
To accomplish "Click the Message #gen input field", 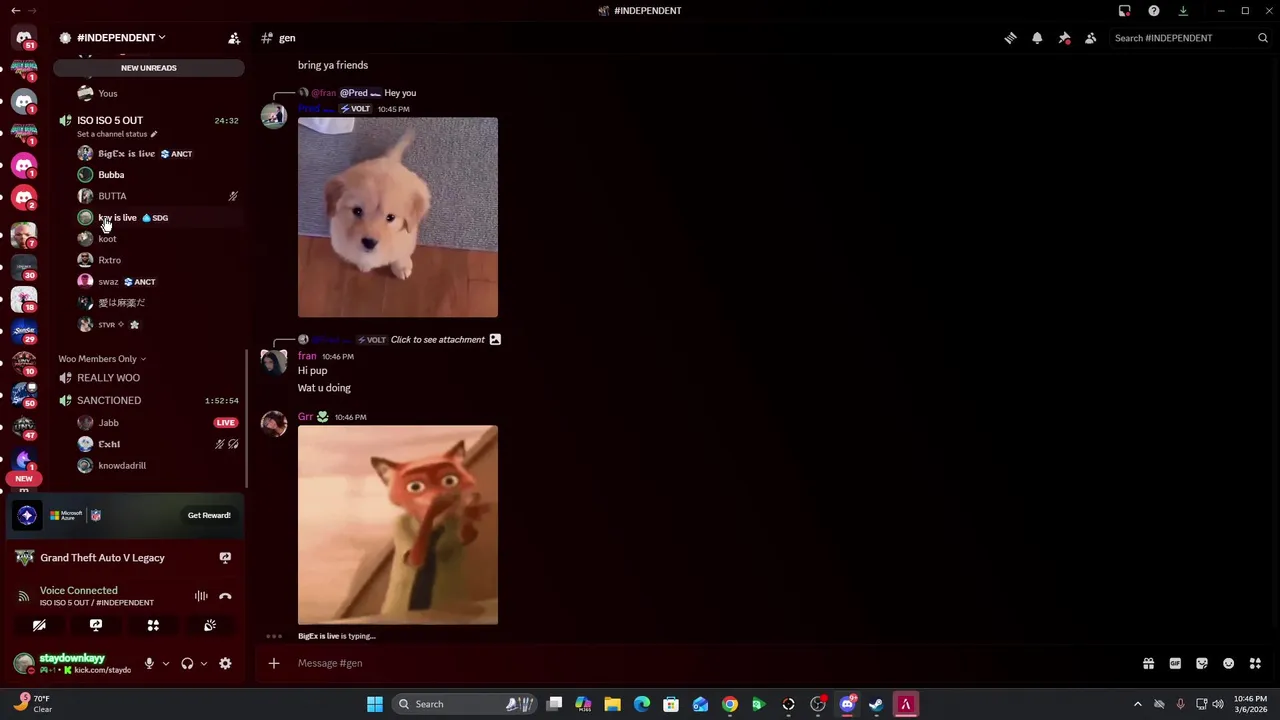I will pyautogui.click(x=700, y=663).
